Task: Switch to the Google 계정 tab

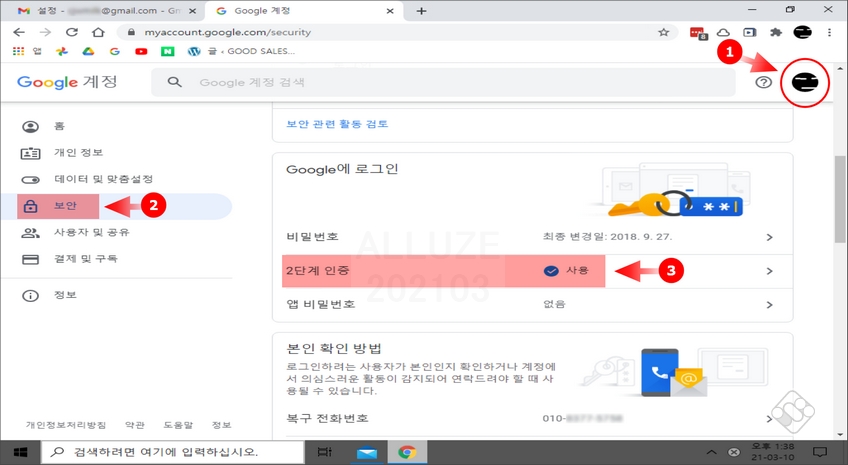Action: click(x=304, y=11)
